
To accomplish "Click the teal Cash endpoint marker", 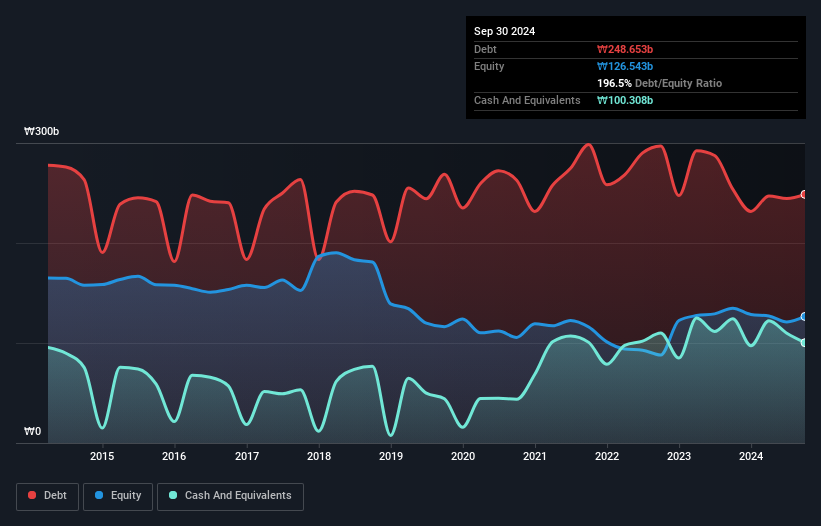I will [x=804, y=343].
